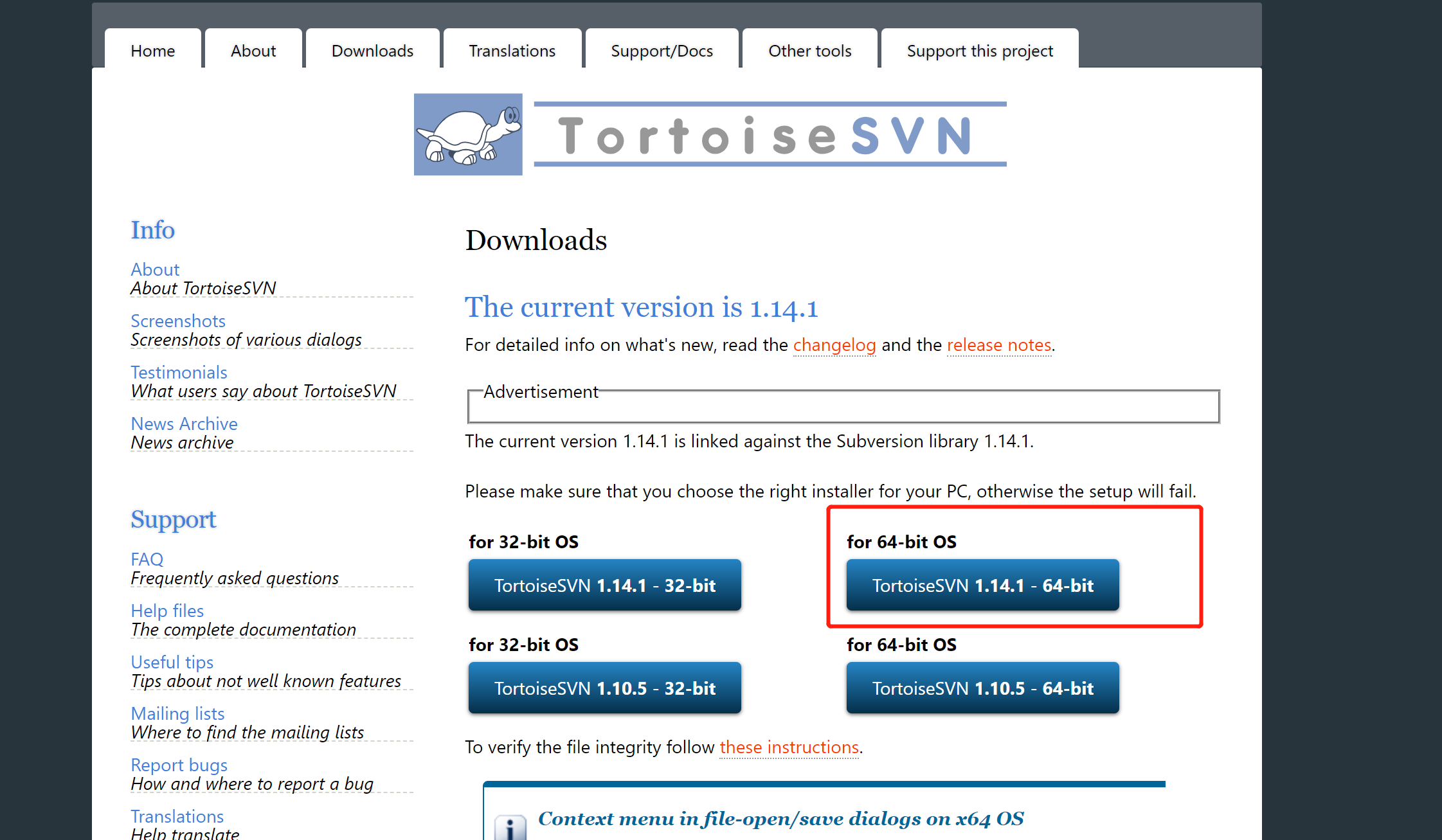Open the Screenshots sidebar link
This screenshot has width=1442, height=840.
(x=178, y=321)
